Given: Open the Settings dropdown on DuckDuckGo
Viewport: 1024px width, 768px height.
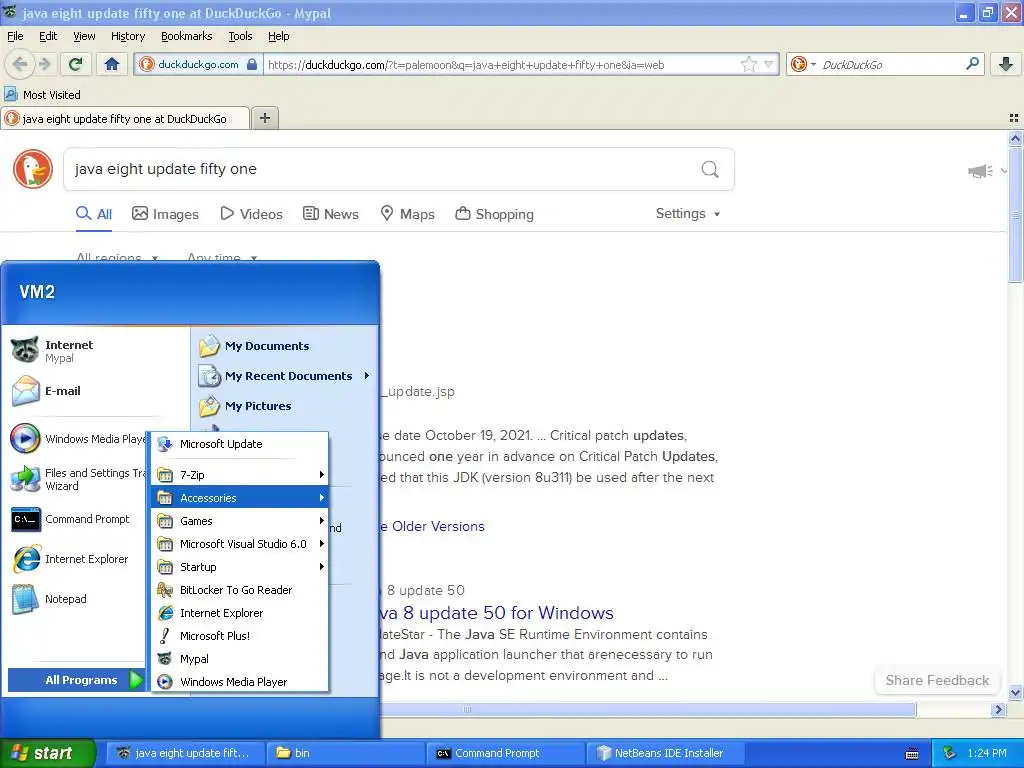Looking at the screenshot, I should [688, 214].
